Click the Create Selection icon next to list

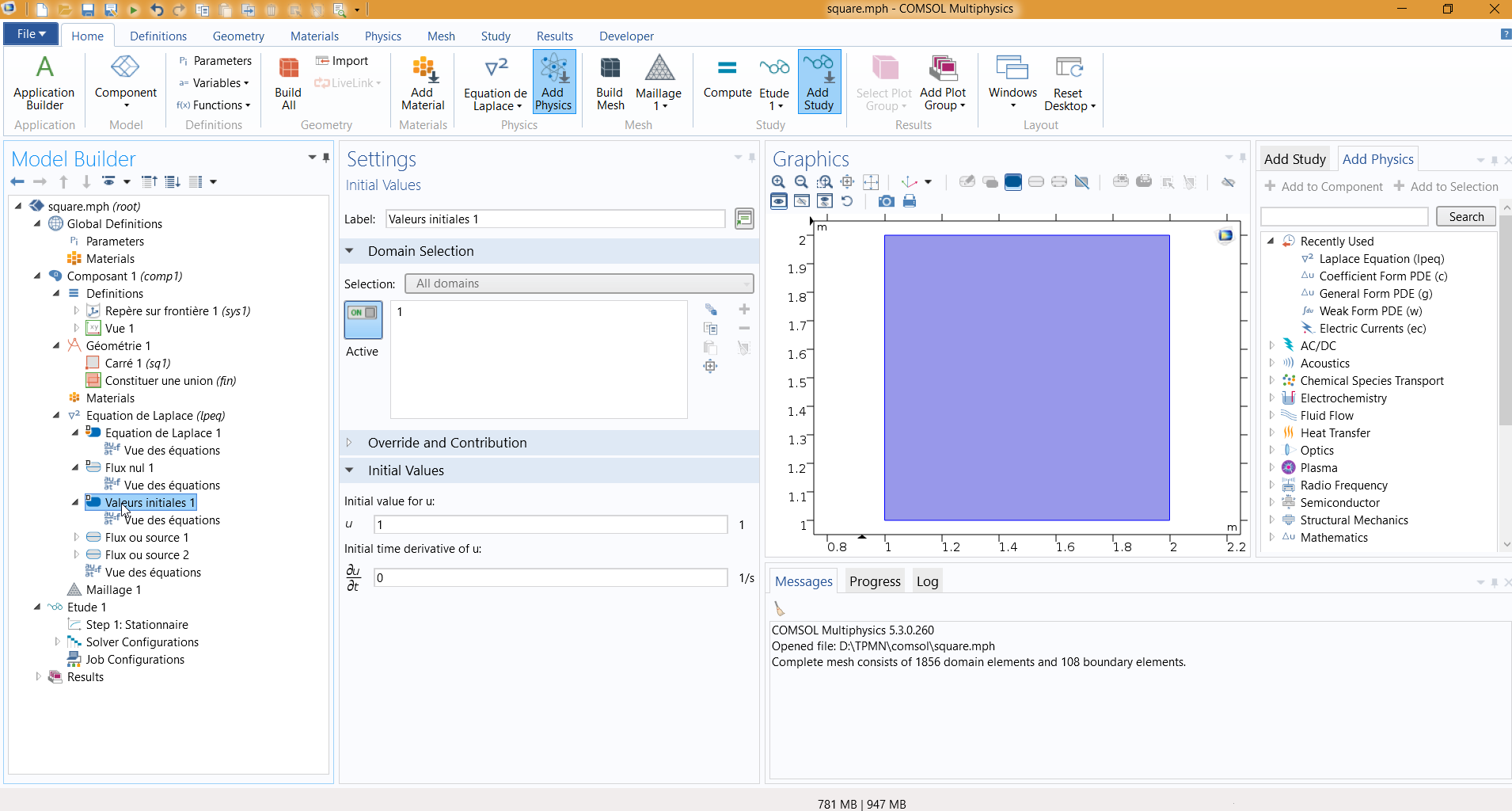[710, 310]
